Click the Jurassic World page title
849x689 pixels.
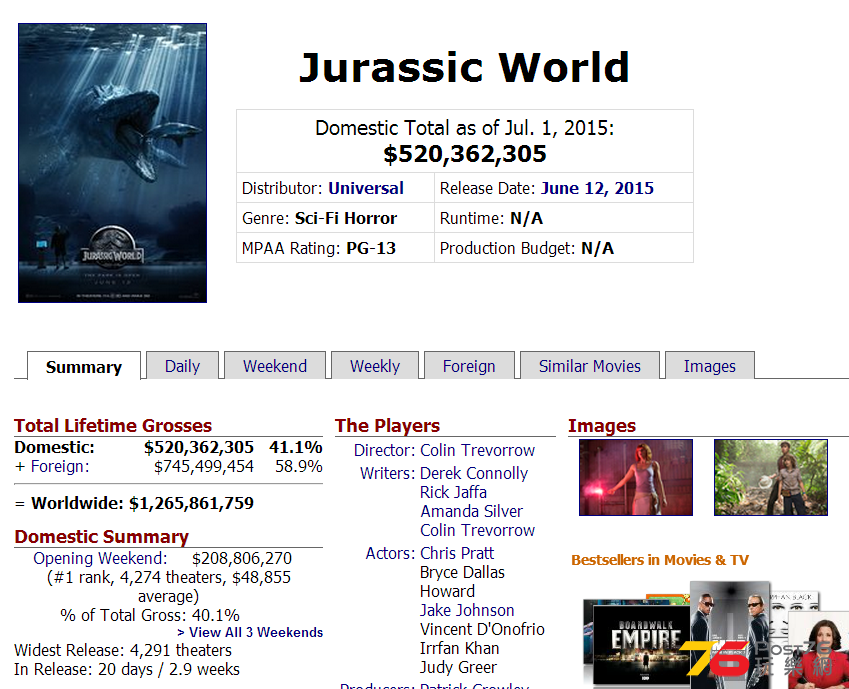(x=465, y=67)
